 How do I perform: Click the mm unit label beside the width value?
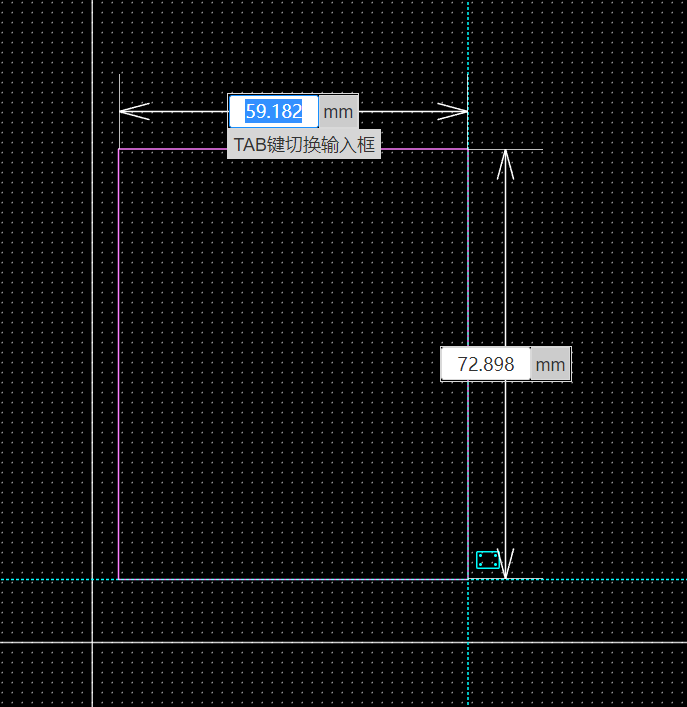tap(338, 111)
